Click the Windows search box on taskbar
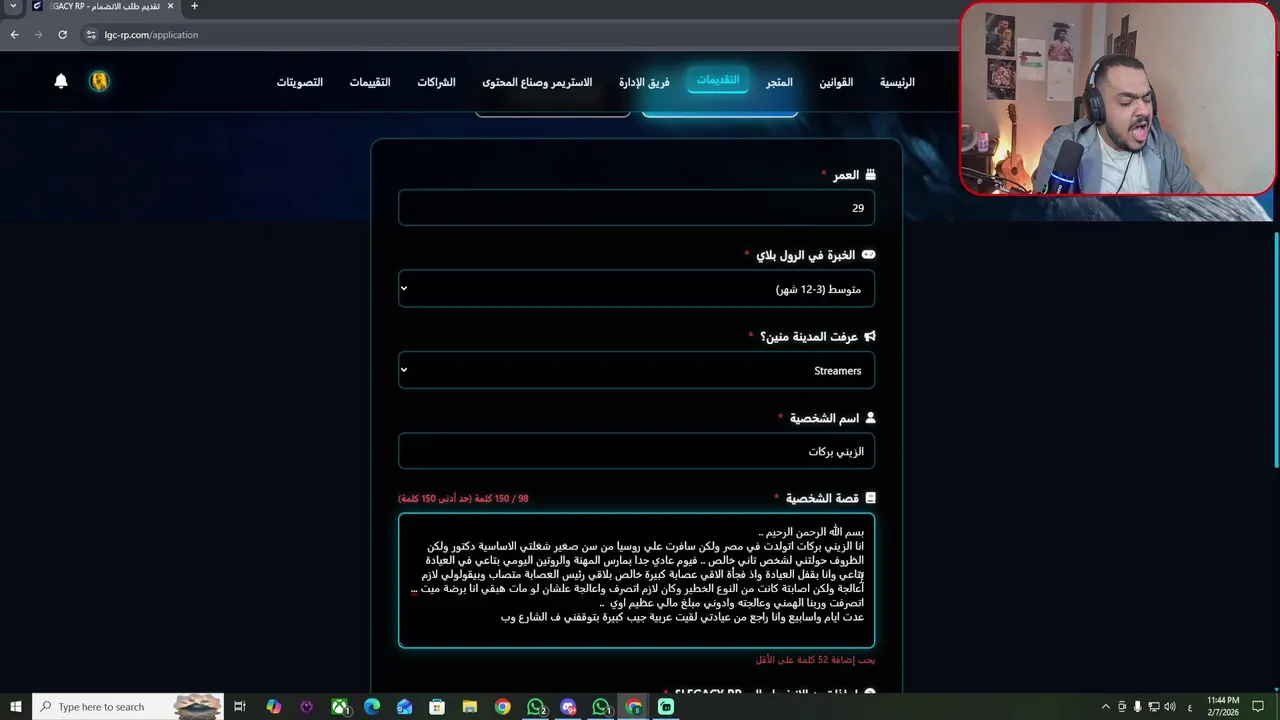Screen dimensions: 1280x720 click(128, 707)
